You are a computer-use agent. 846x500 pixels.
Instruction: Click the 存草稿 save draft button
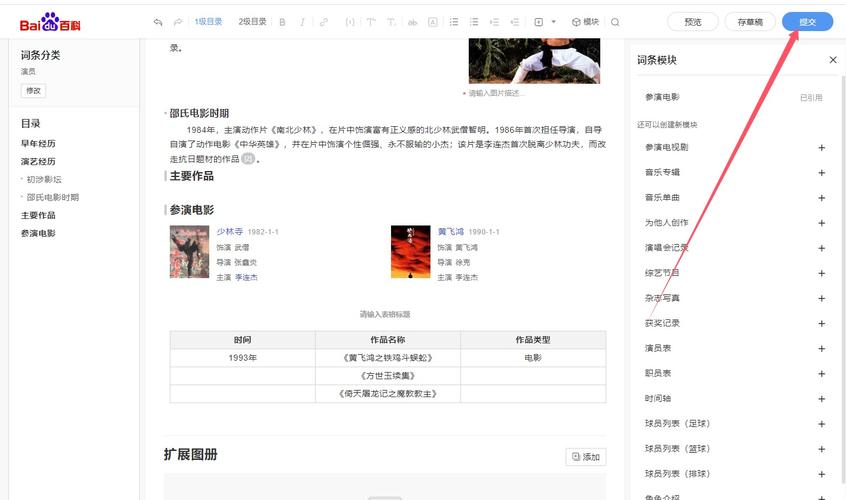pos(750,22)
